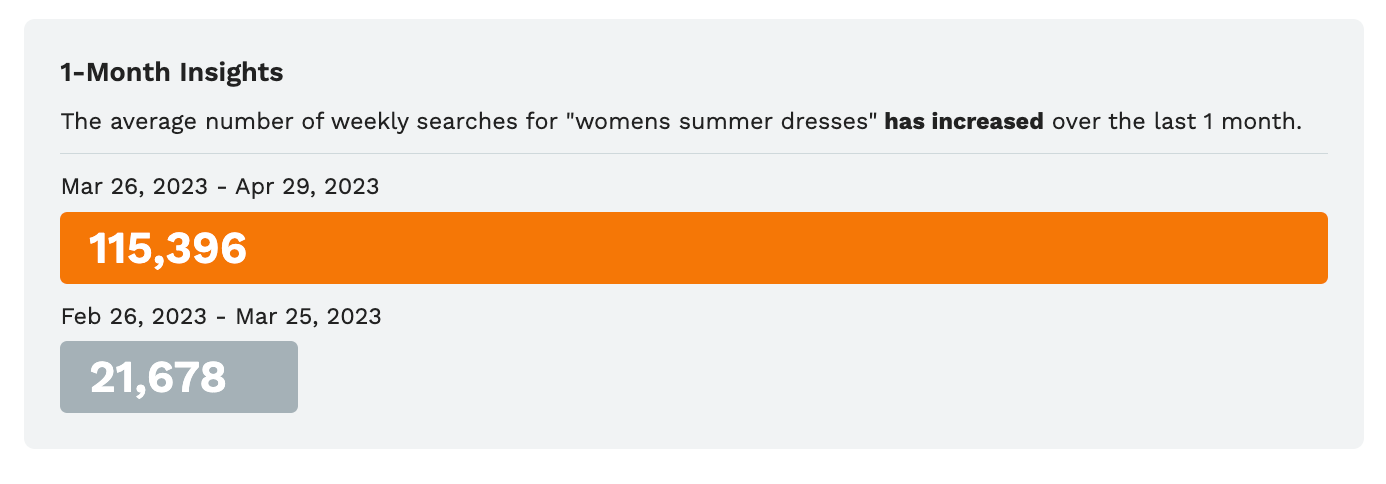Click "over the last 1 month" phrase
1386x484 pixels.
tap(1174, 122)
